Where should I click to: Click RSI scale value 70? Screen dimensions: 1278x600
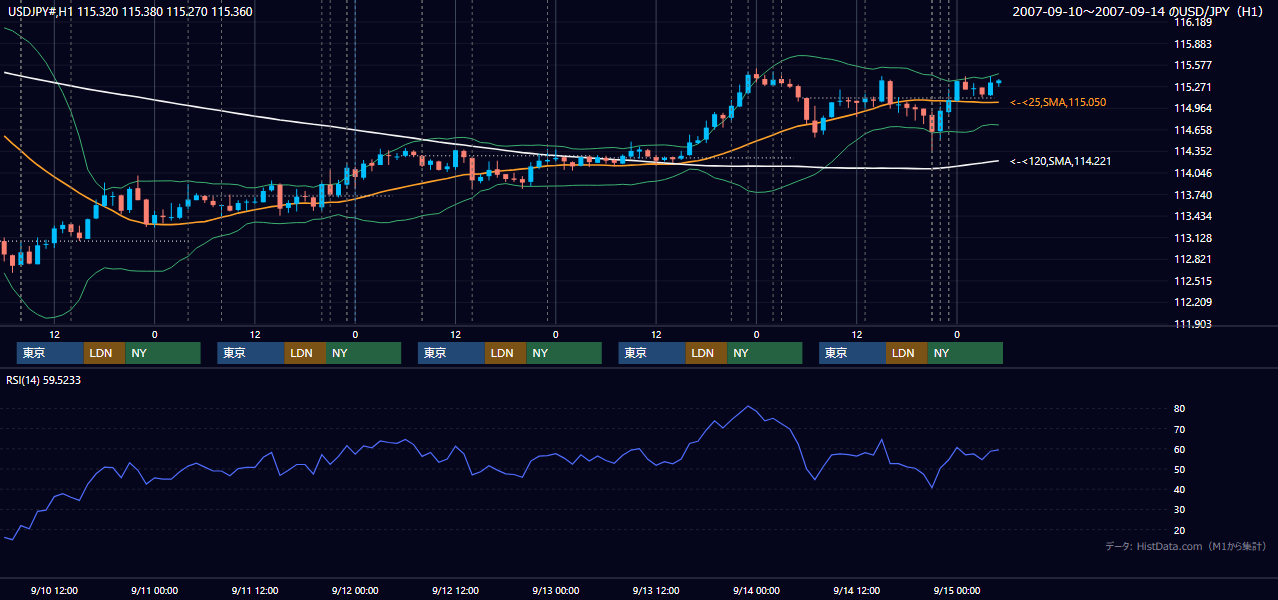coord(1180,429)
